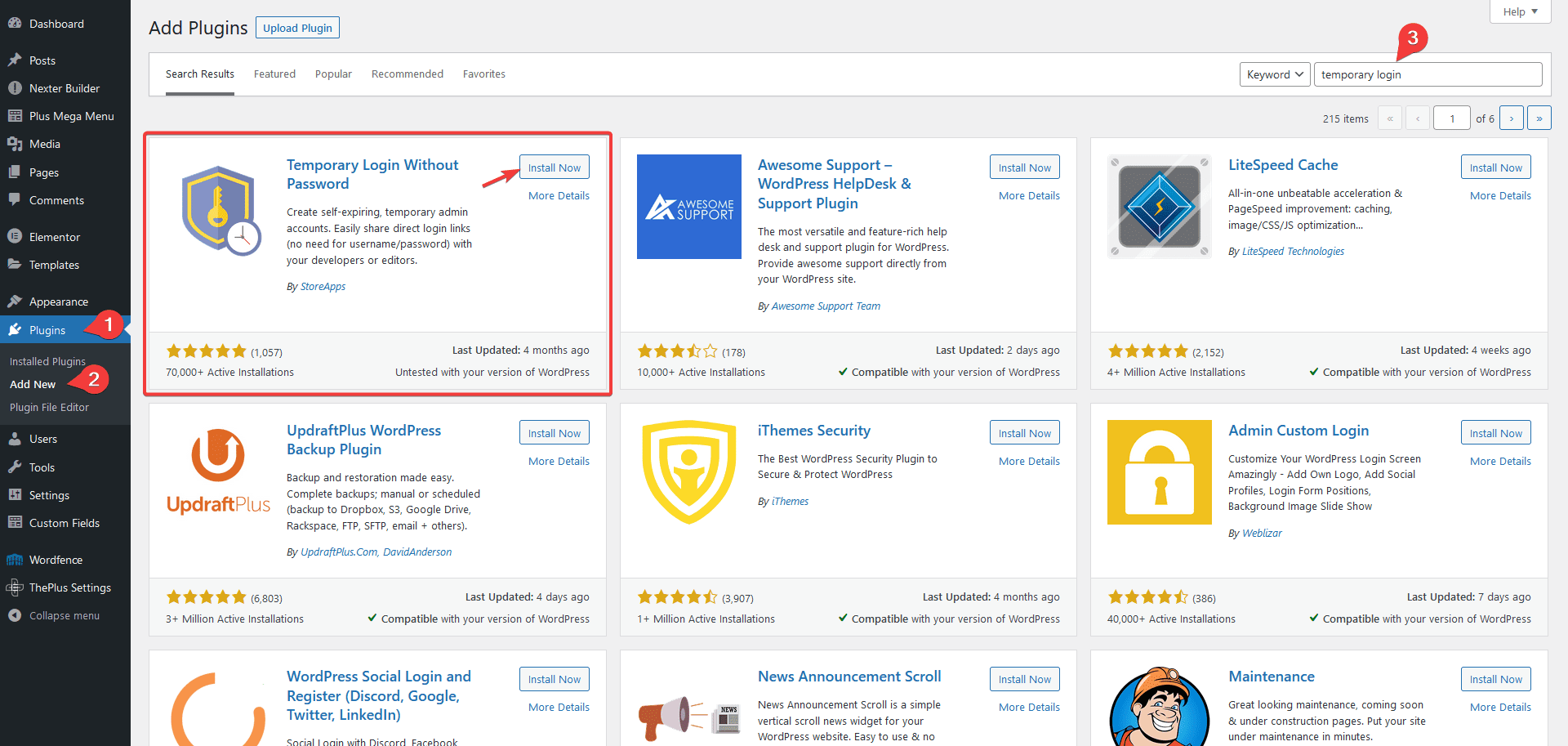
Task: Open the Installed Plugins submenu item
Action: click(47, 361)
